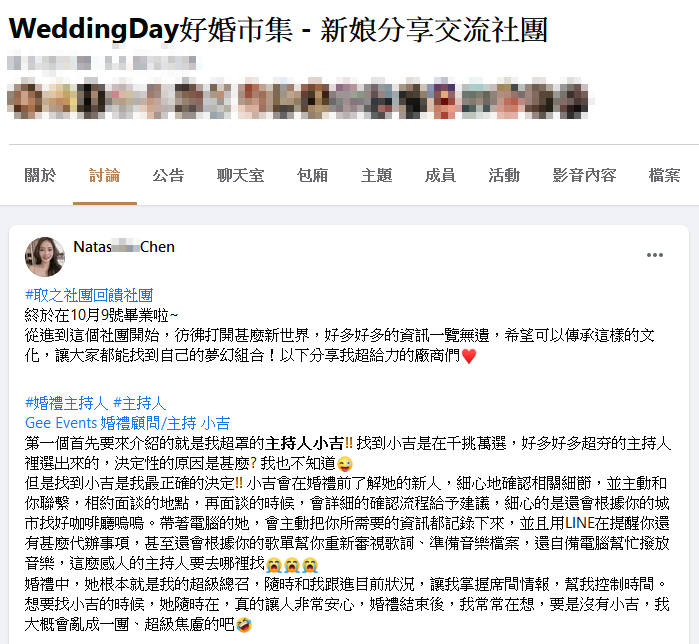This screenshot has height=644, width=699.
Task: Open the Gee Events 婚禮顧問/主持 小吉 page link
Action: point(127,423)
